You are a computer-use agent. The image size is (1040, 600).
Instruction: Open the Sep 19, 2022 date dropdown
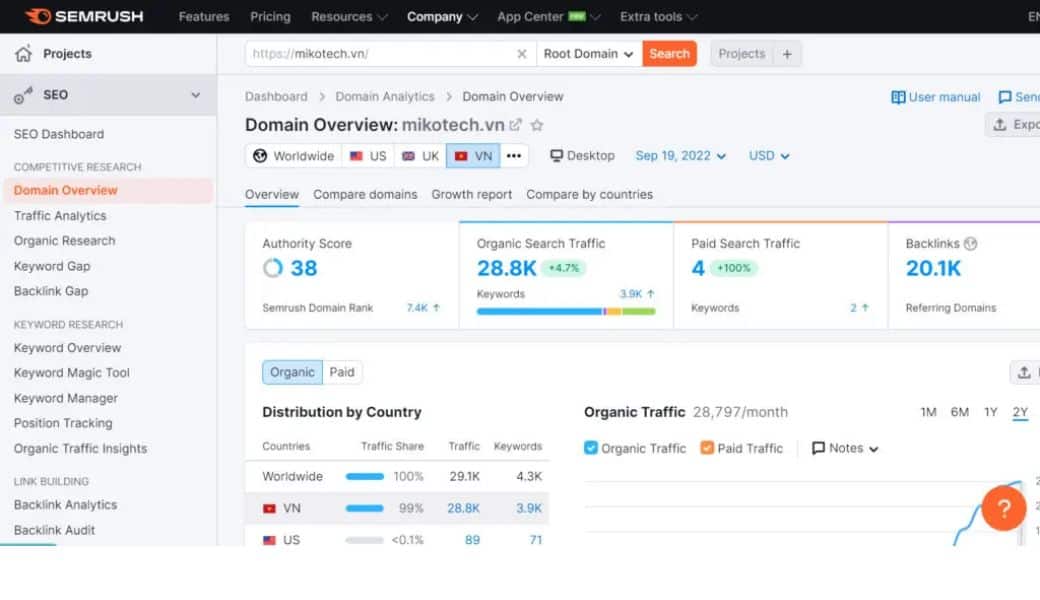pos(681,156)
